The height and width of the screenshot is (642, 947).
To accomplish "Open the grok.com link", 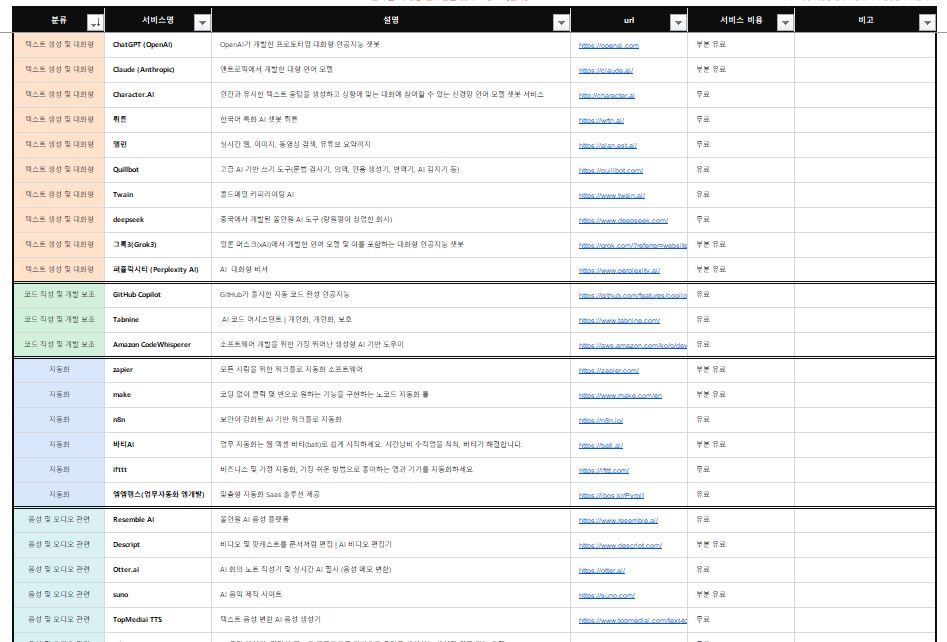I will point(632,246).
